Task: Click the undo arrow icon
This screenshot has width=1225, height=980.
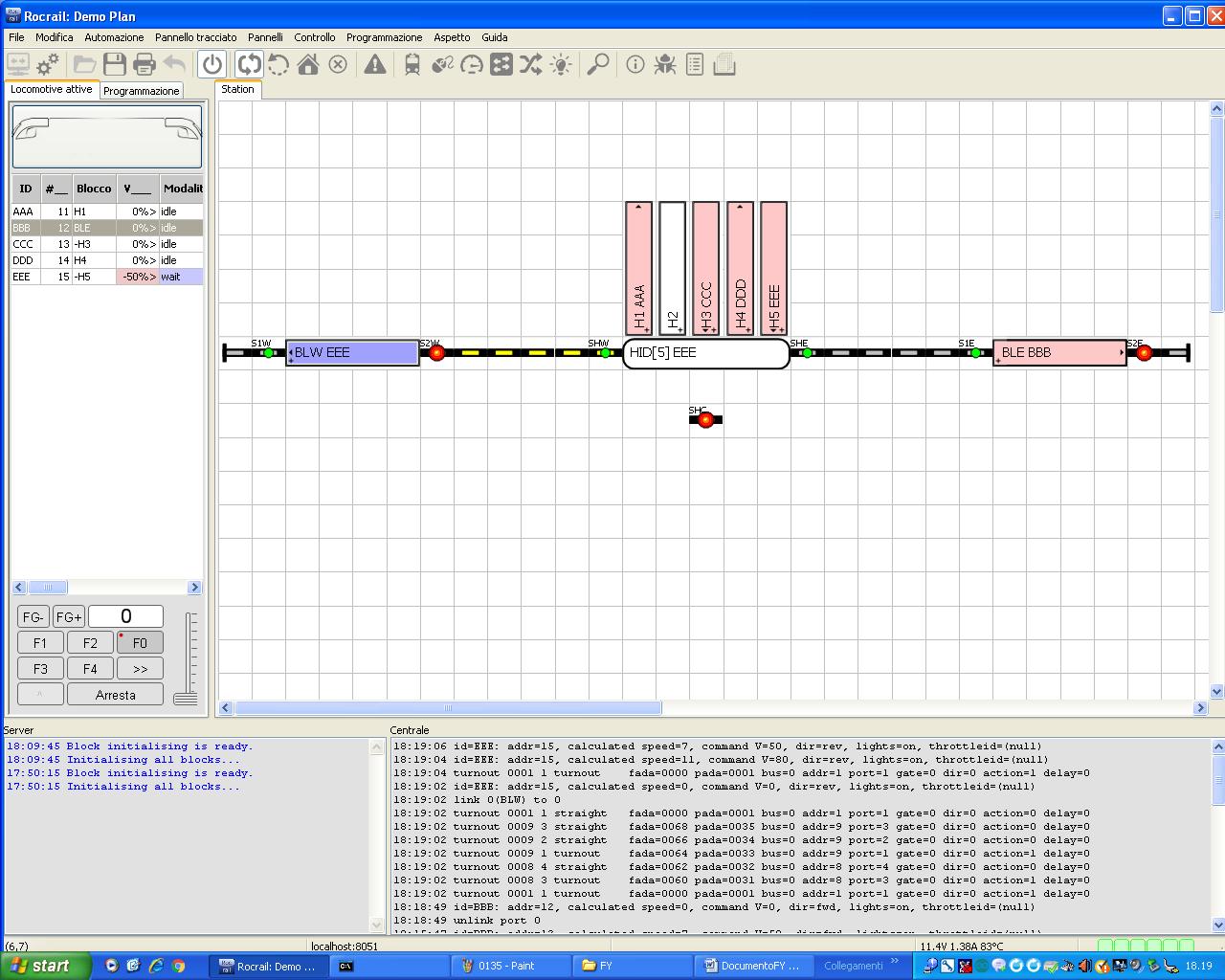Action: click(174, 65)
